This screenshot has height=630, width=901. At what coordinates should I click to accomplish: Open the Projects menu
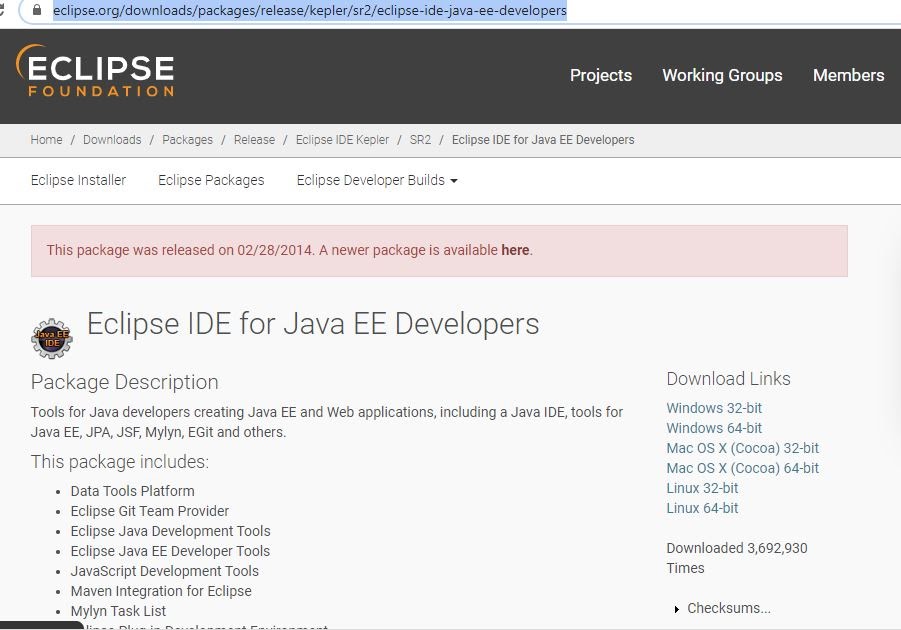[x=600, y=75]
